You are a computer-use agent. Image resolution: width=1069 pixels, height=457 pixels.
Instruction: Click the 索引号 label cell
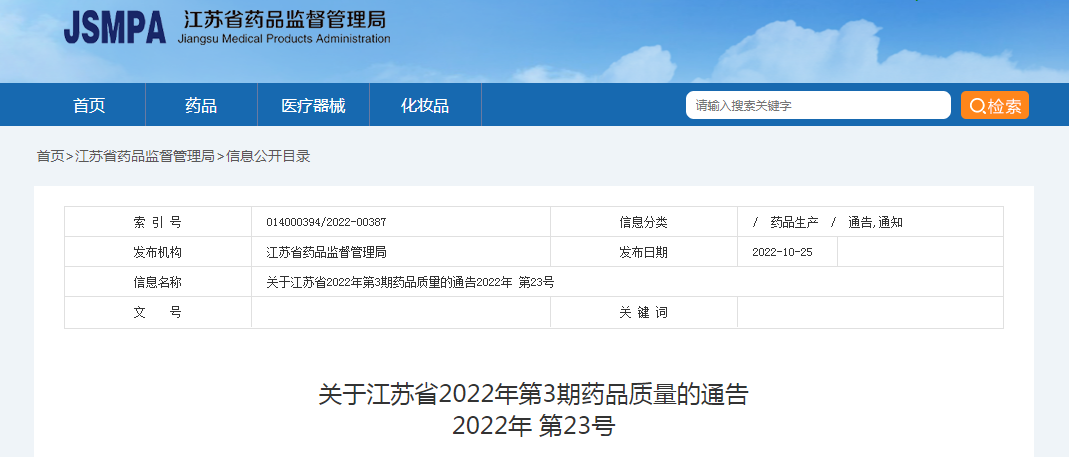tap(158, 222)
